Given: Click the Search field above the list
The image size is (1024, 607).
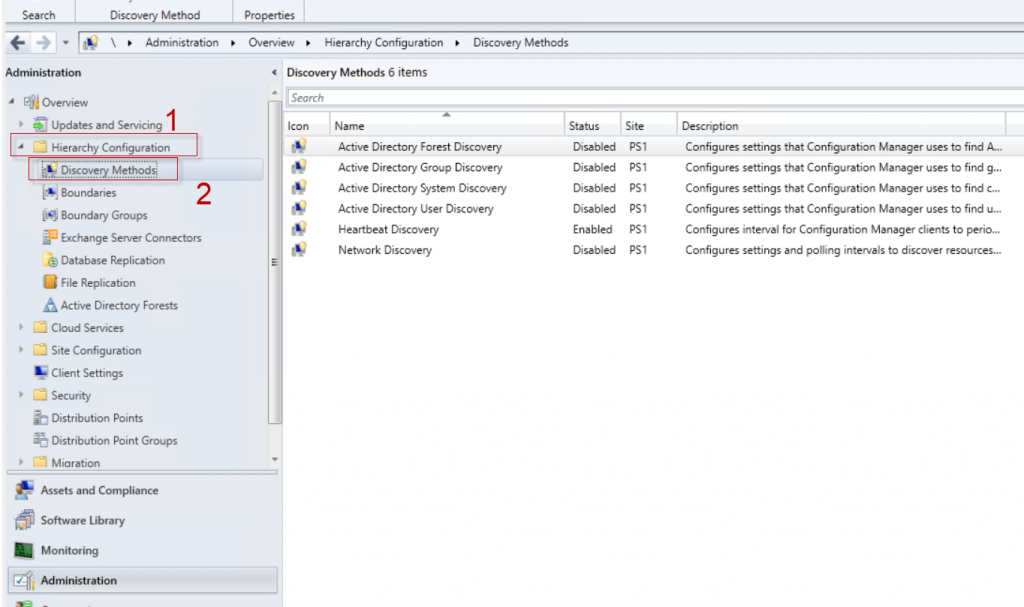Looking at the screenshot, I should pyautogui.click(x=655, y=97).
